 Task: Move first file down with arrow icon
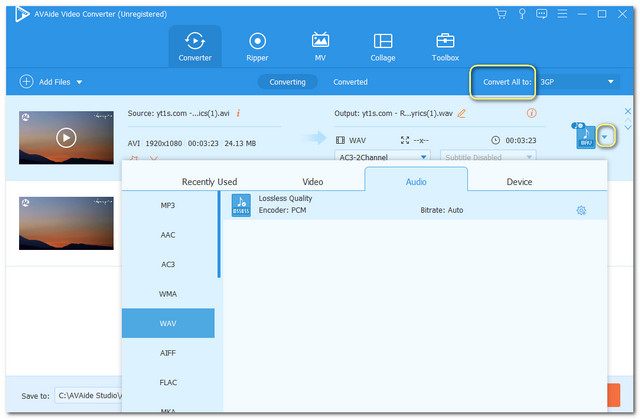[x=628, y=127]
